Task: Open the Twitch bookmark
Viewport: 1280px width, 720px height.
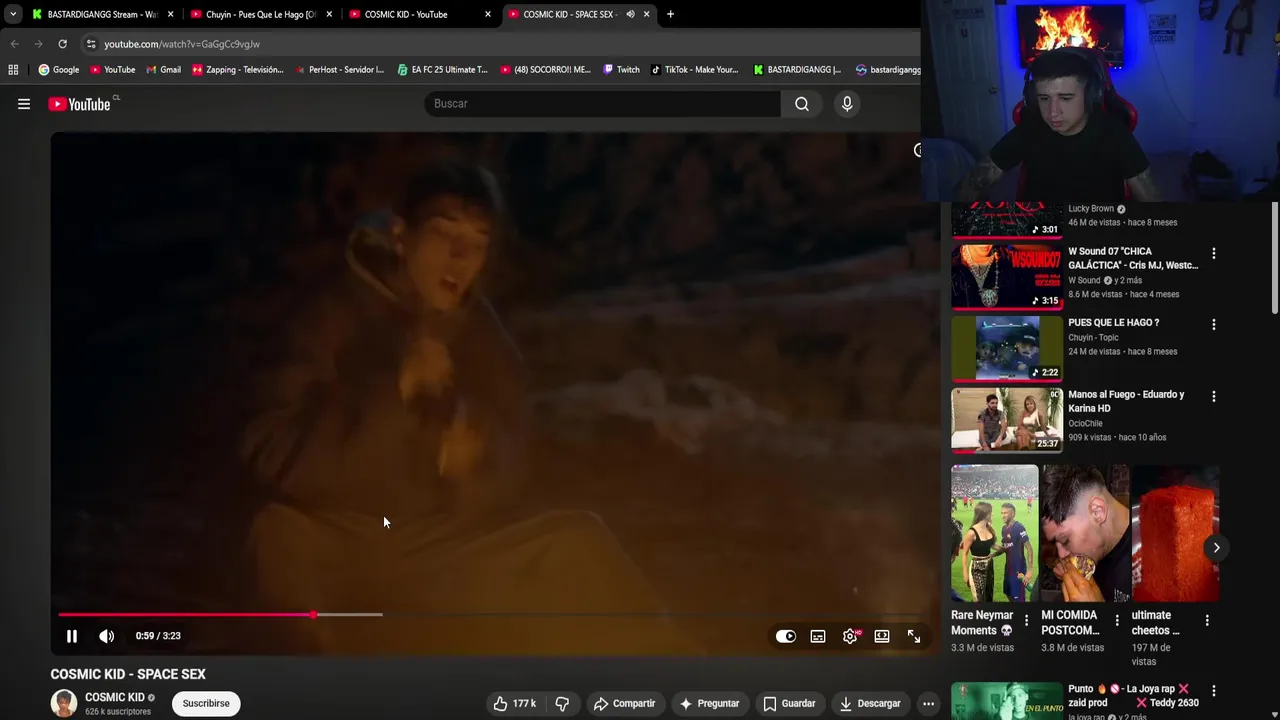Action: tap(620, 70)
